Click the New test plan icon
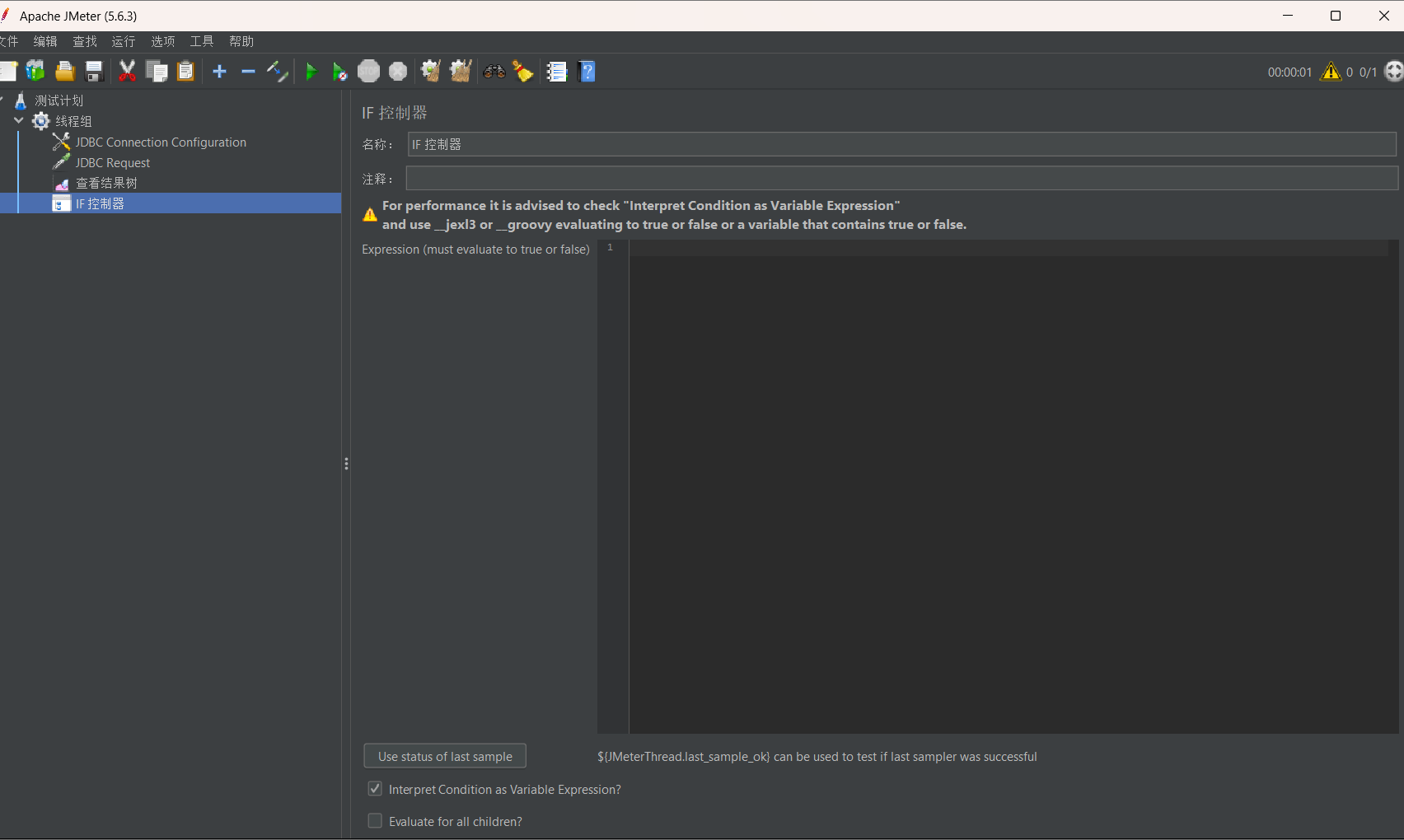This screenshot has width=1404, height=840. (x=7, y=72)
